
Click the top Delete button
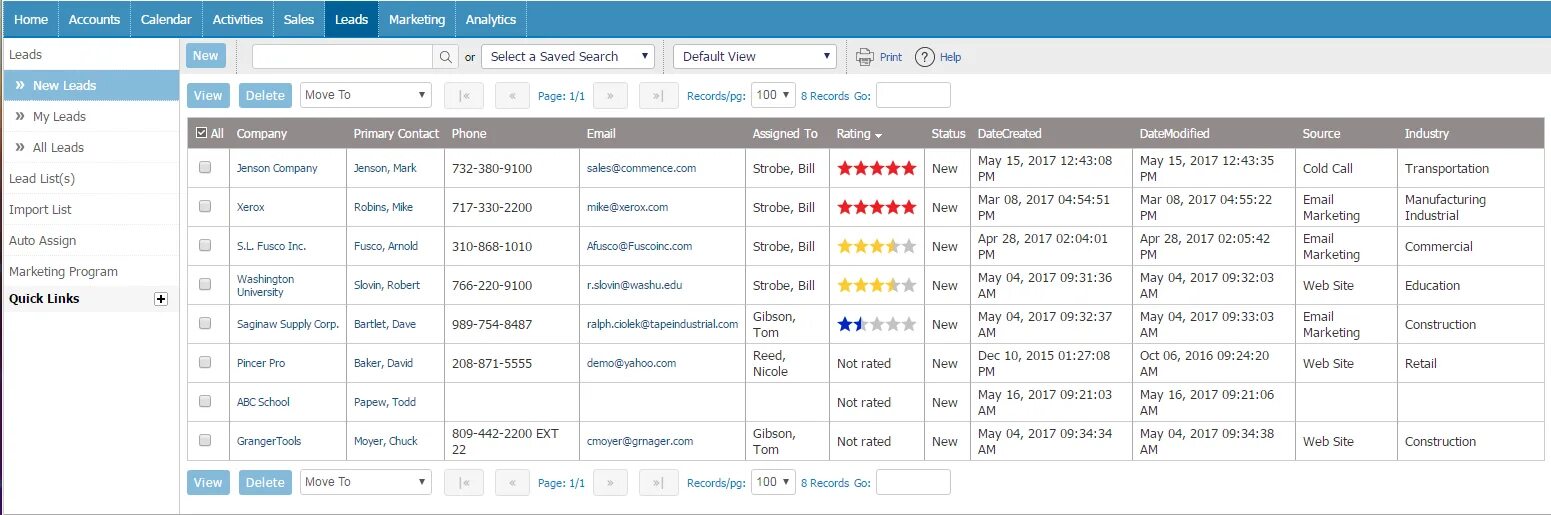(x=265, y=95)
